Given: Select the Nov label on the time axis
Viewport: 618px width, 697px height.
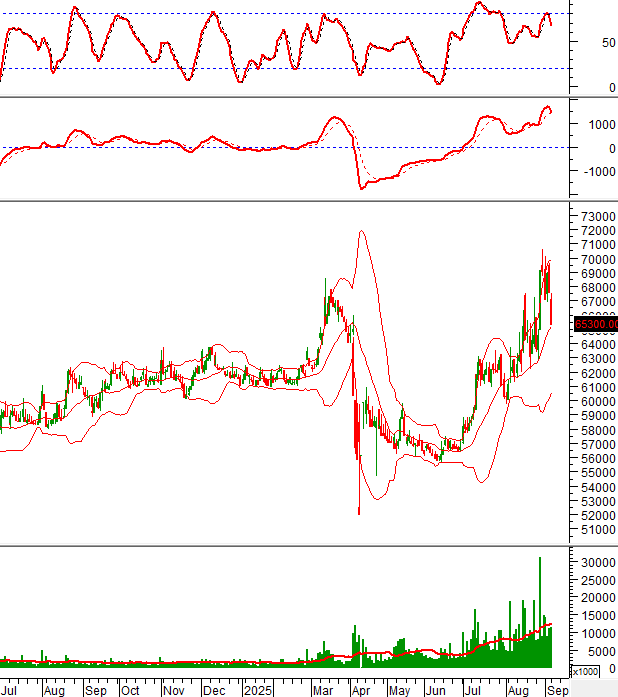Looking at the screenshot, I should point(172,689).
